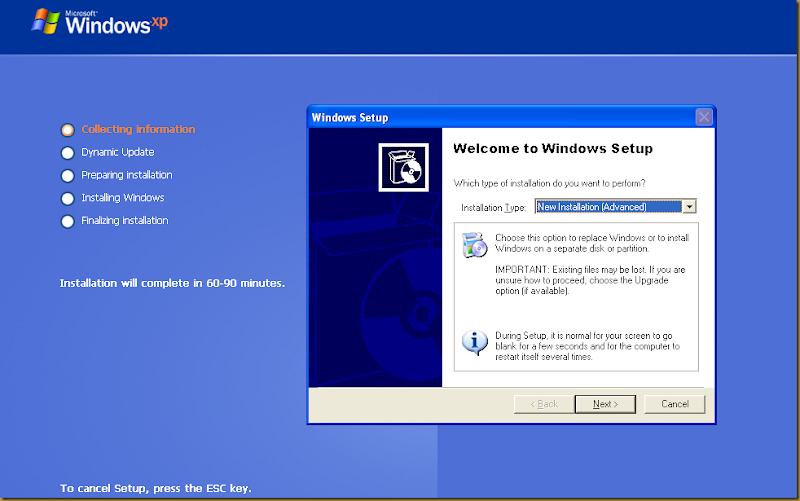Click the computer with CD installation icon

coord(474,245)
